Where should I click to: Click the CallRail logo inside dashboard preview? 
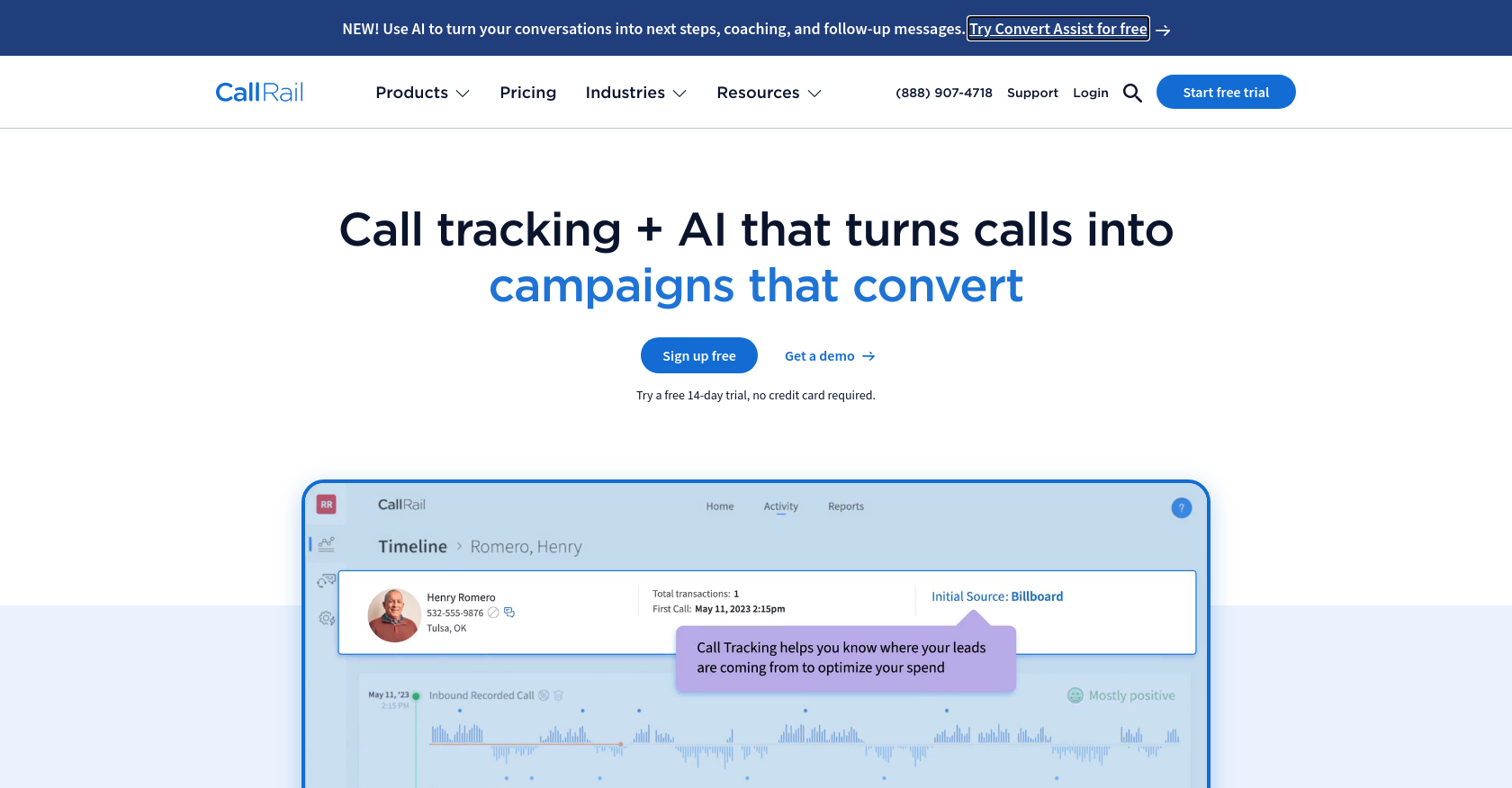(x=401, y=505)
